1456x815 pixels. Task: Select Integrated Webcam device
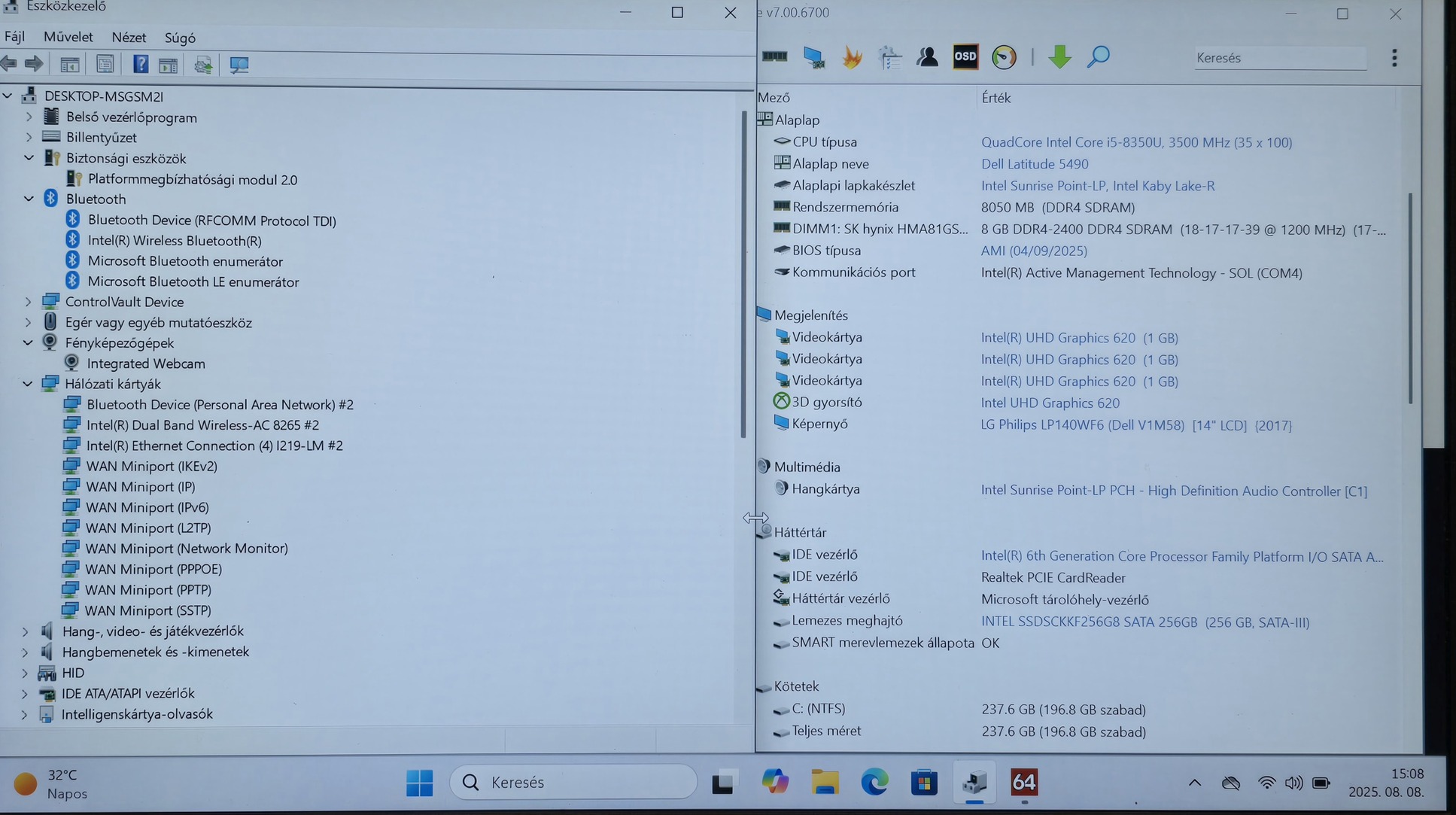click(x=145, y=363)
